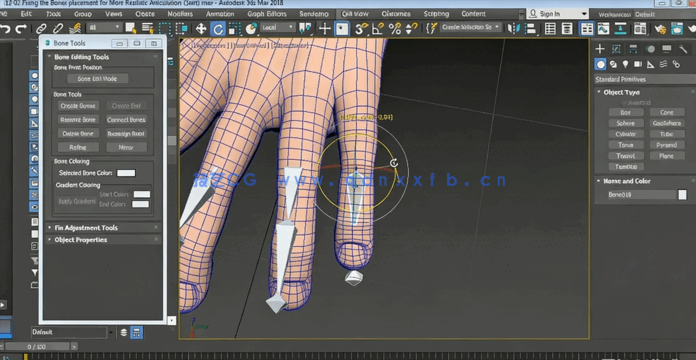Select the Systems category icon
Viewport: 696px width, 360px height.
click(x=676, y=64)
